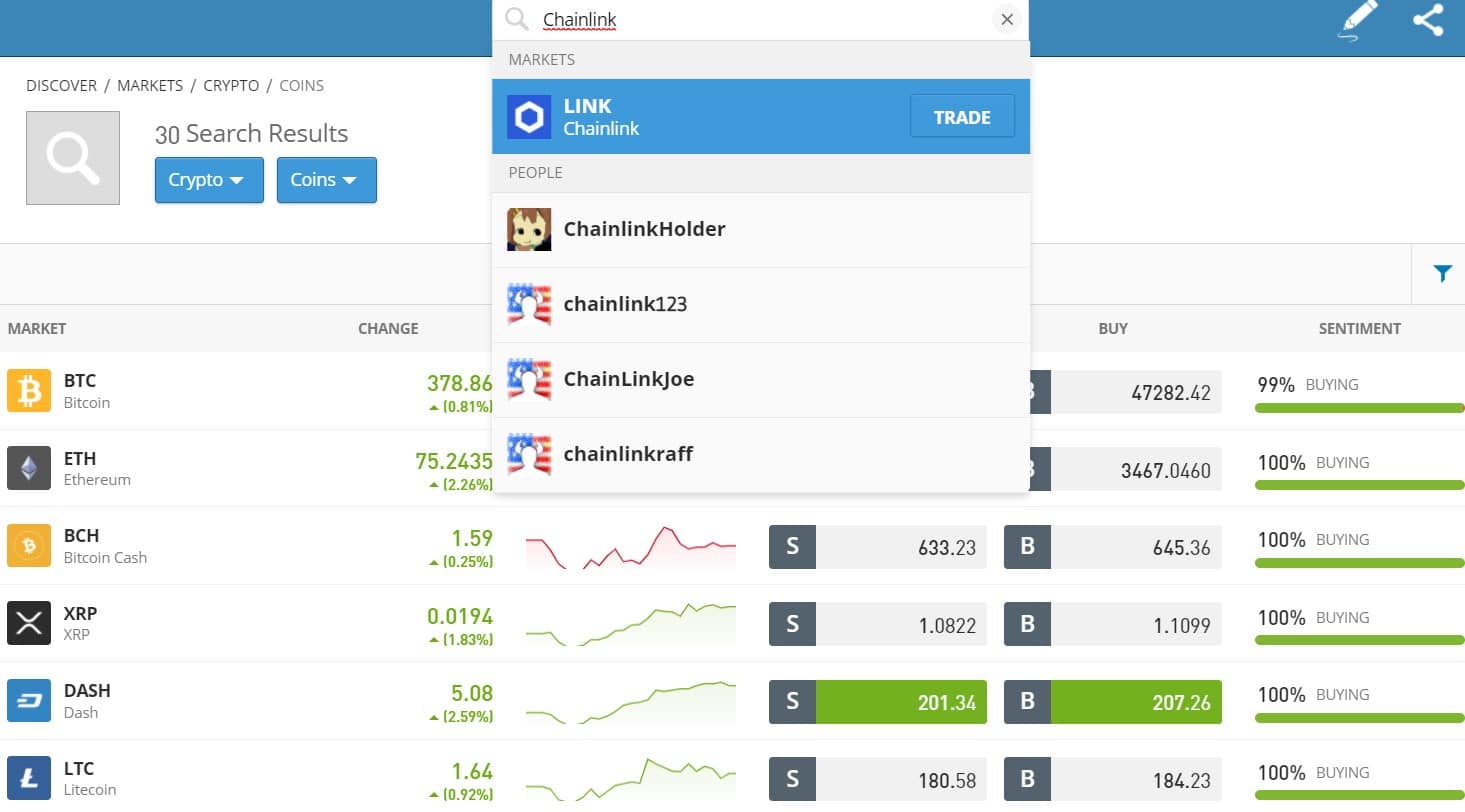Select ChainlinkHolder from people results

coord(761,230)
